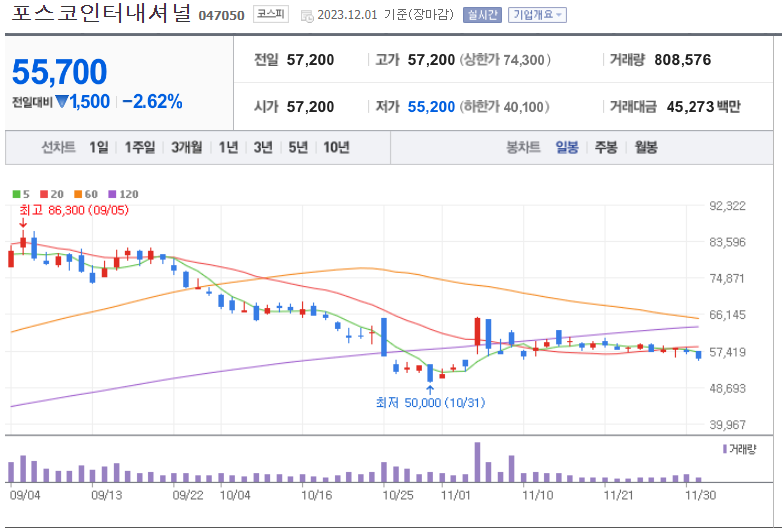Click the green 5-day moving average legend

(21, 194)
